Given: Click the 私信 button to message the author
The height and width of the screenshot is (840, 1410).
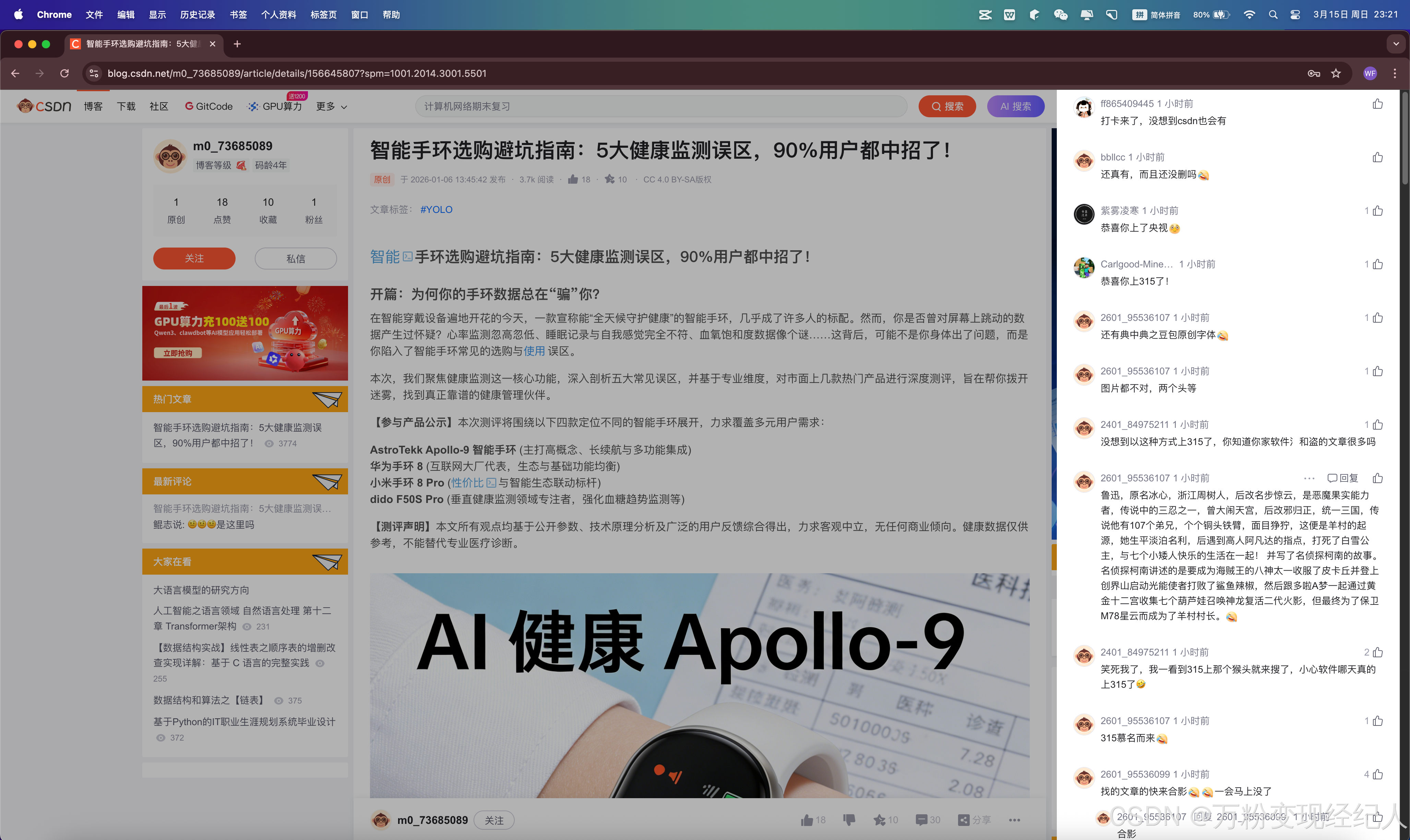Looking at the screenshot, I should click(x=295, y=258).
